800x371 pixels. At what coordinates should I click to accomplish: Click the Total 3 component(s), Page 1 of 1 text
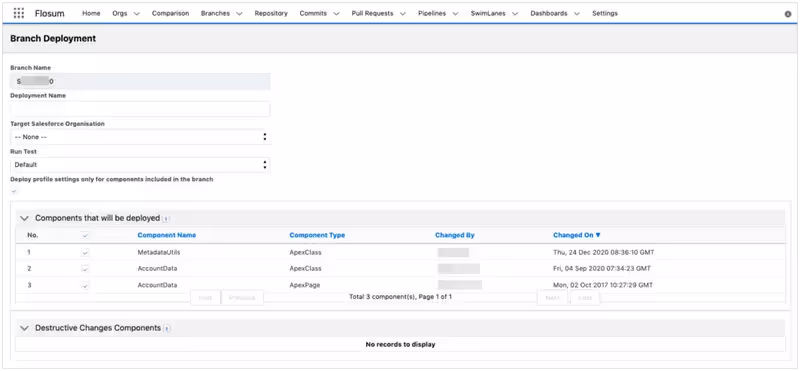pyautogui.click(x=401, y=296)
